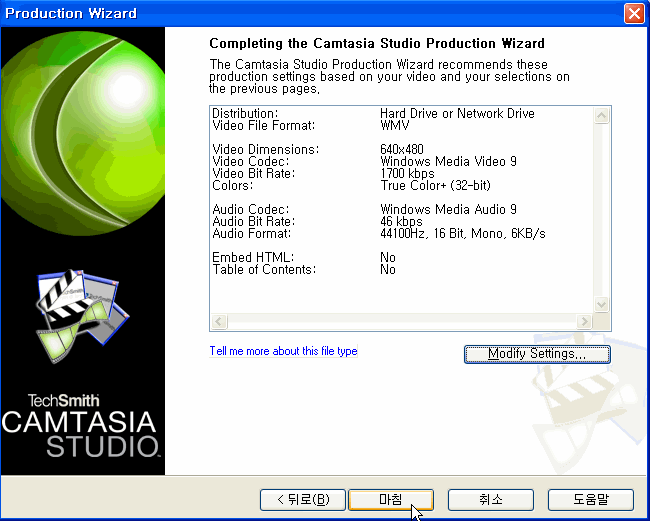Close the Production Wizard window
Screen dimensions: 650x521
634,13
